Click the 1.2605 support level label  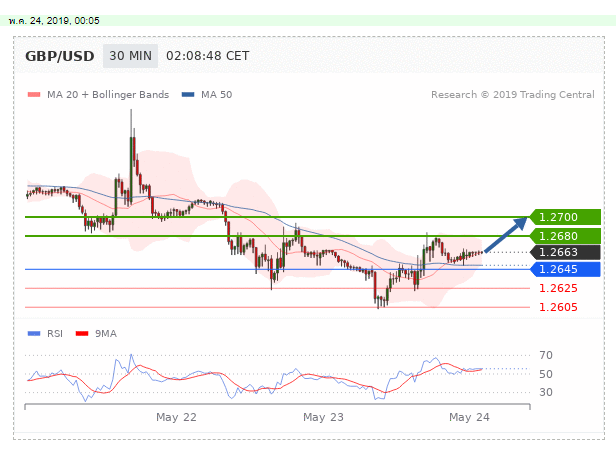click(x=558, y=307)
